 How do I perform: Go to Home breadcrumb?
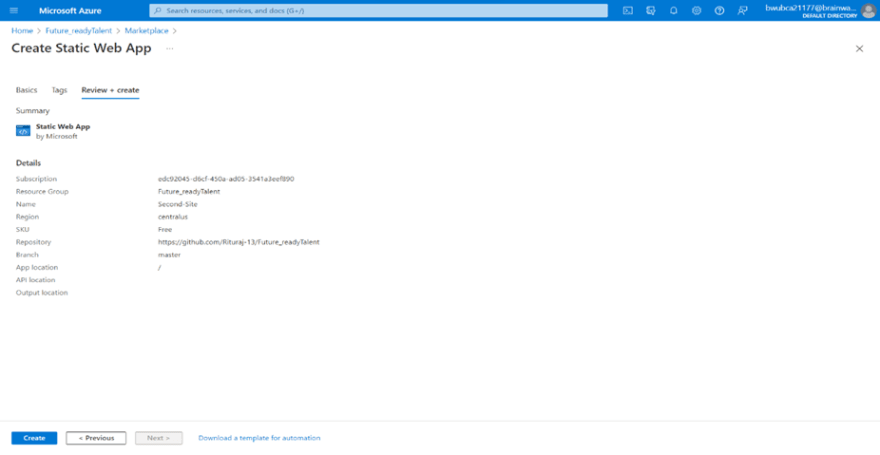click(x=22, y=31)
